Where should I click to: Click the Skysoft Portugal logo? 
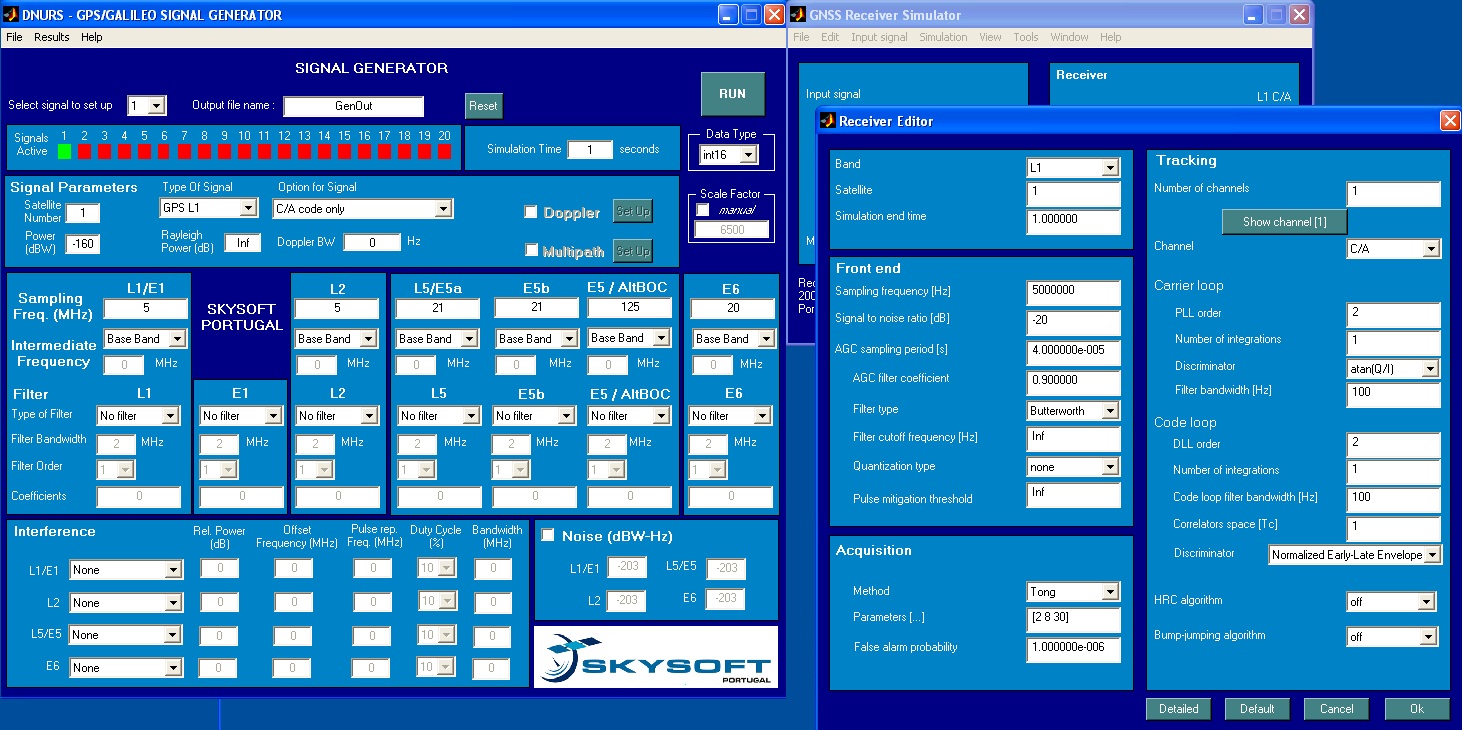(655, 655)
